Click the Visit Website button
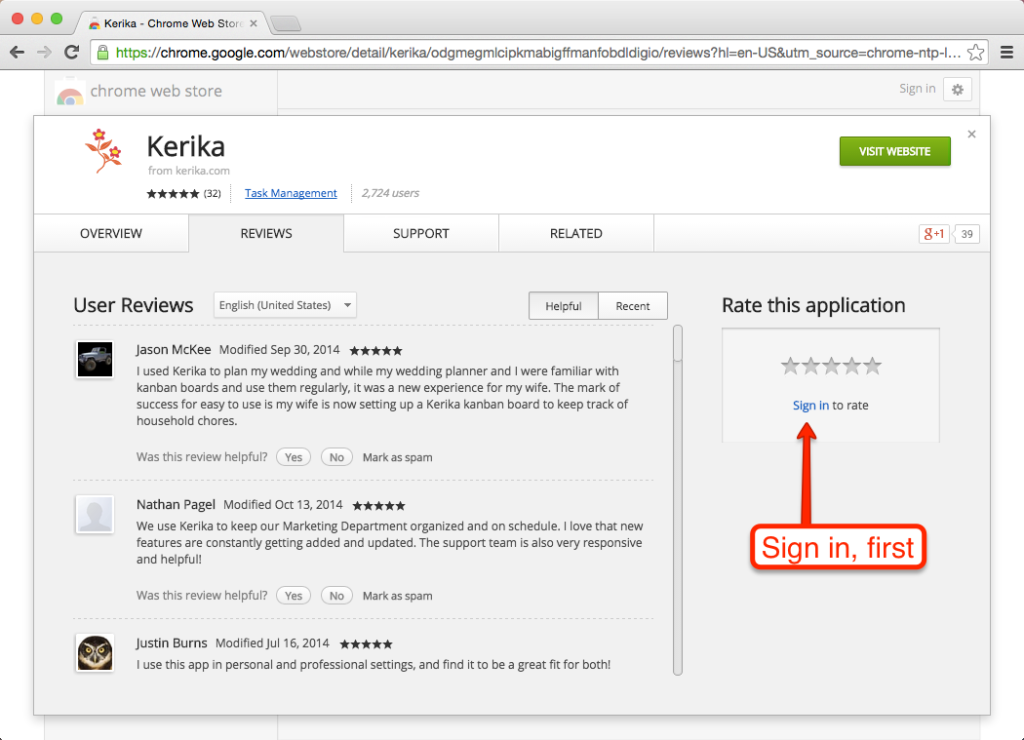The width and height of the screenshot is (1024, 740). (895, 152)
